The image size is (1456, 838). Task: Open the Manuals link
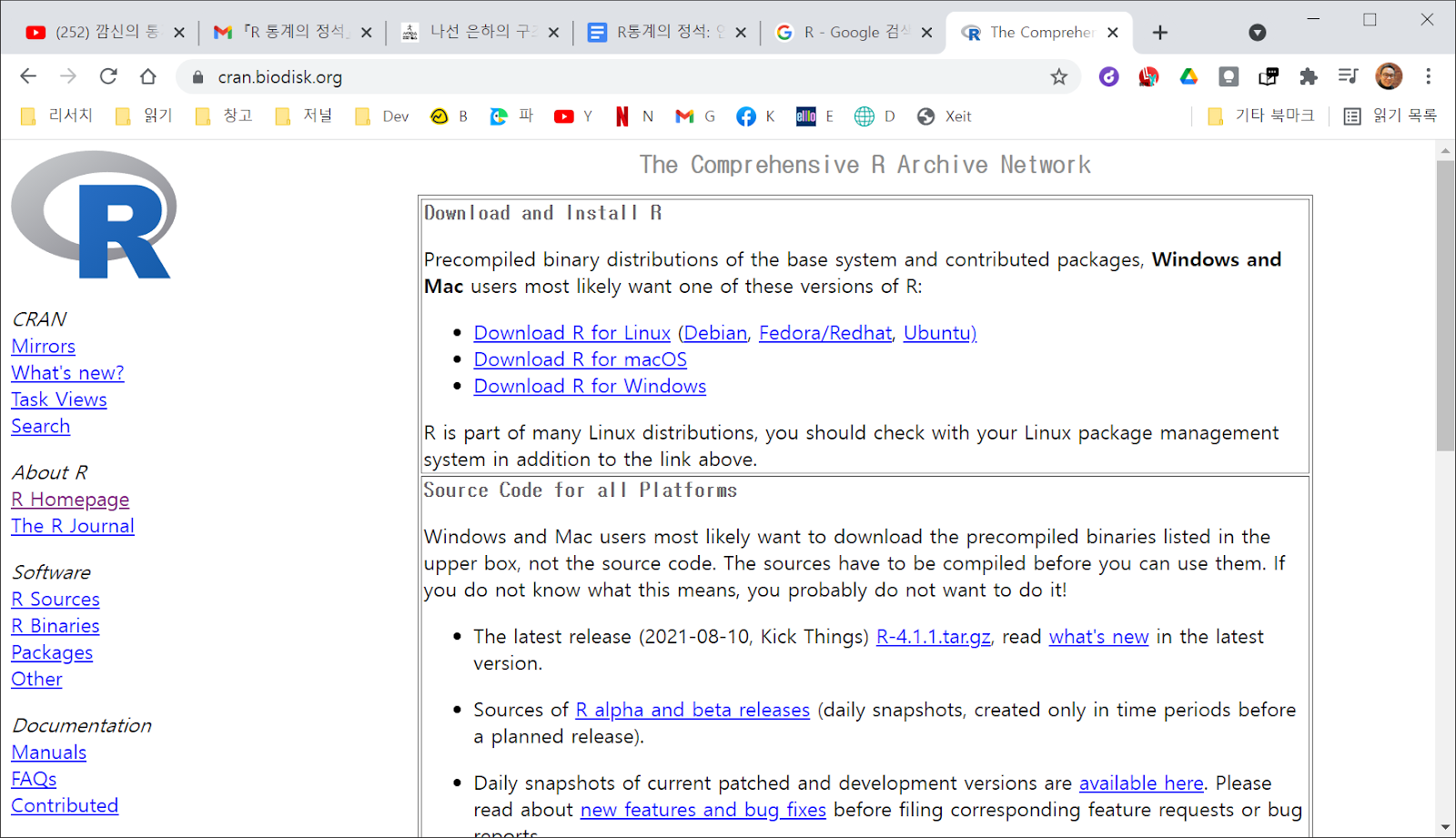(x=49, y=752)
